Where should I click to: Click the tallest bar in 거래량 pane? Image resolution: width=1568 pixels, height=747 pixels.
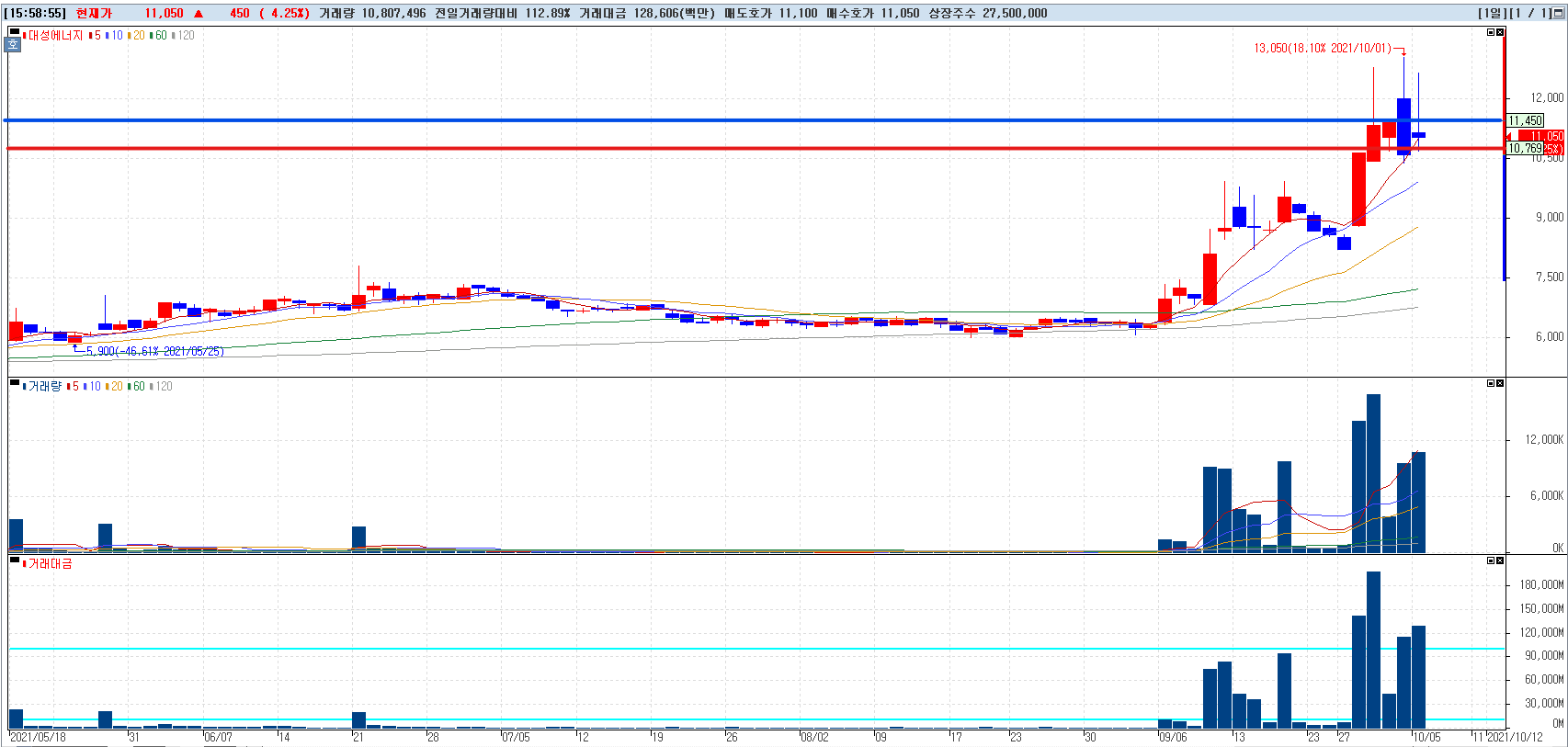click(x=1373, y=473)
